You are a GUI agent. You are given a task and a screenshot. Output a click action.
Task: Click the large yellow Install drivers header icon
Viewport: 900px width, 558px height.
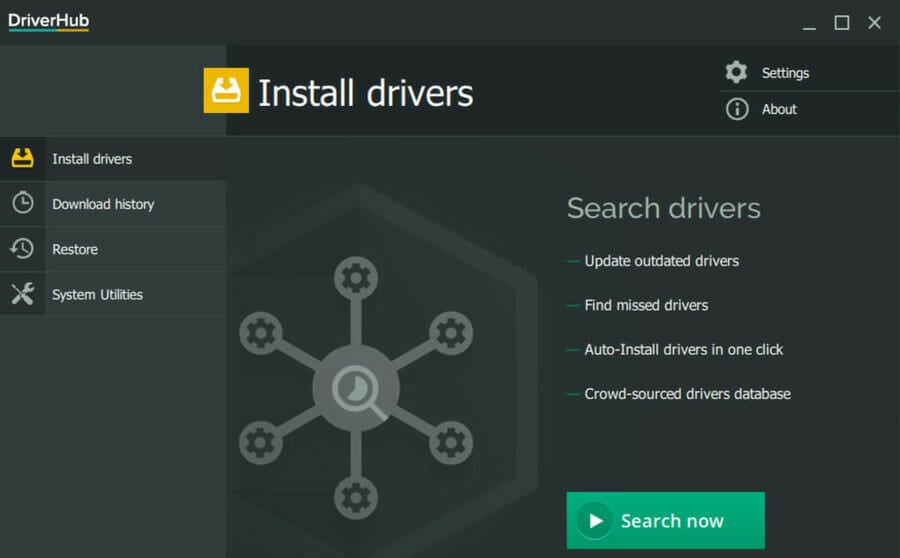226,91
